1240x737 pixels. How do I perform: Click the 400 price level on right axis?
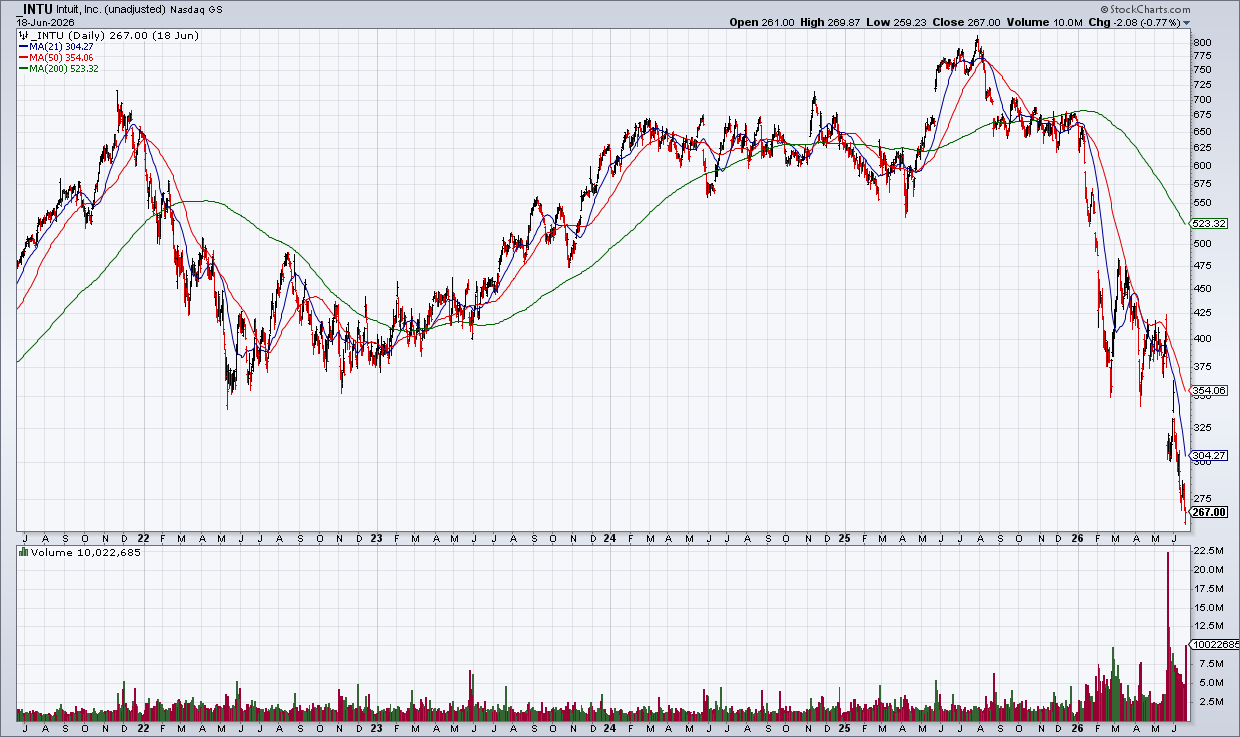[x=1201, y=339]
